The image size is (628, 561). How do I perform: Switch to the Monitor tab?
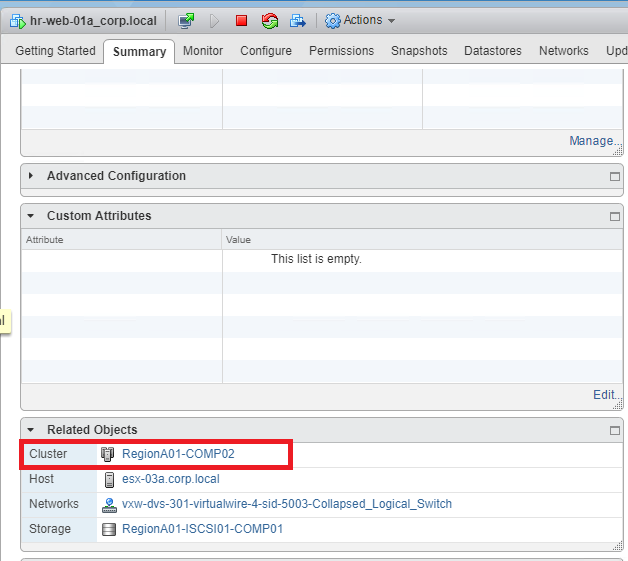(203, 51)
